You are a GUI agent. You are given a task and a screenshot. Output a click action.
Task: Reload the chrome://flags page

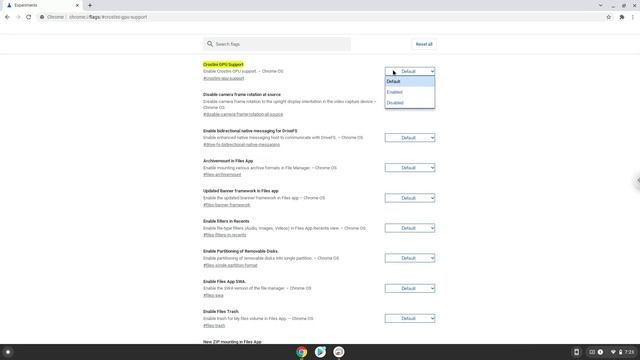(x=29, y=17)
